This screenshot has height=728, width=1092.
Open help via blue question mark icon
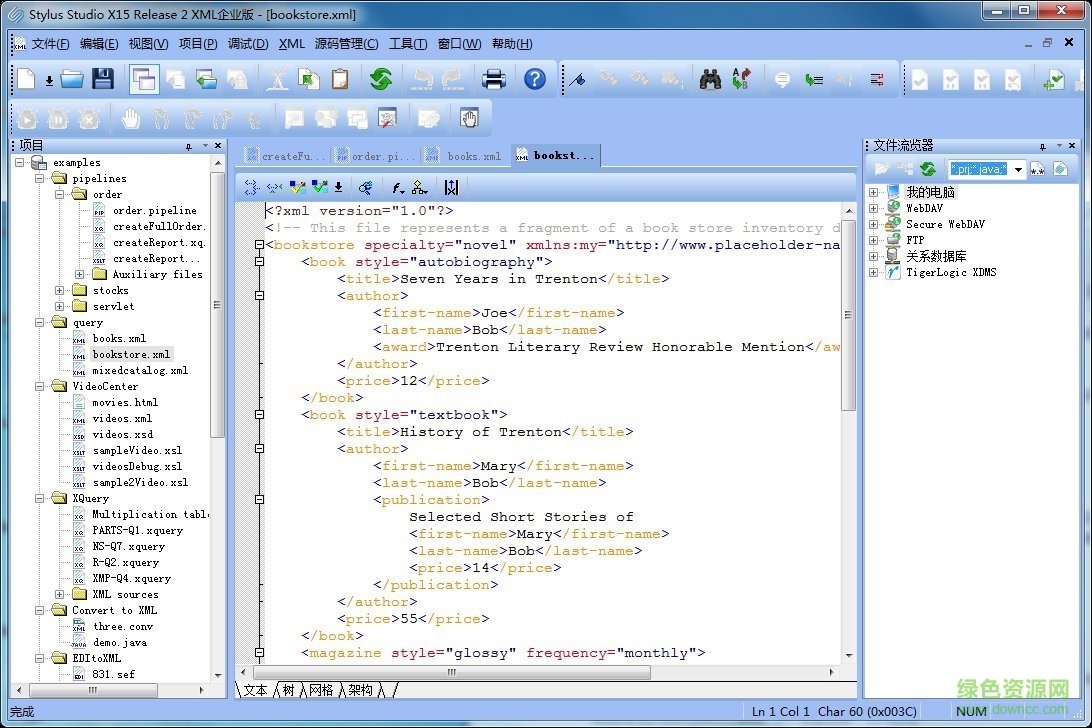(535, 80)
